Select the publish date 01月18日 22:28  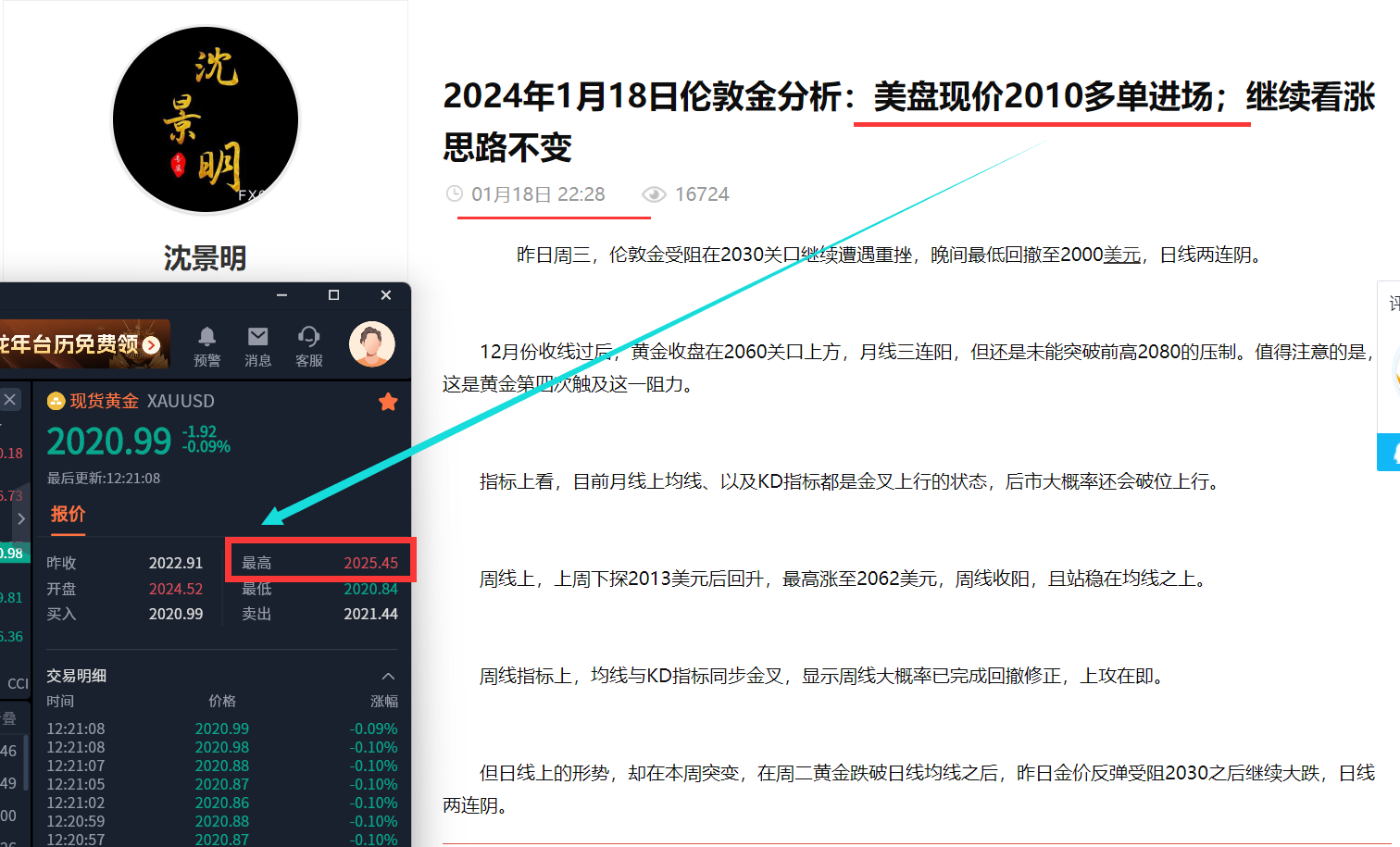(x=538, y=194)
